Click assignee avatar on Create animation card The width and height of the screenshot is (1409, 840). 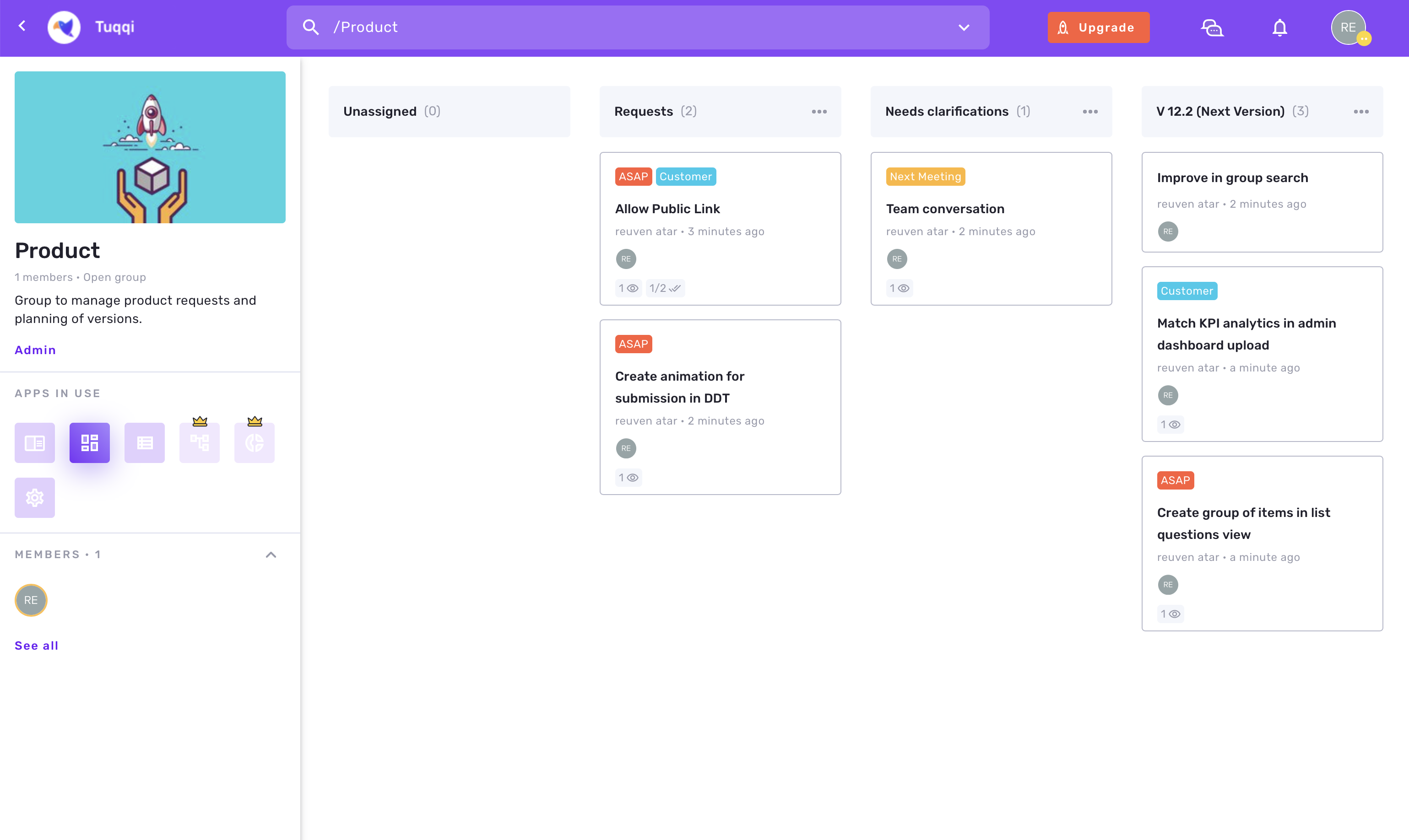[626, 448]
